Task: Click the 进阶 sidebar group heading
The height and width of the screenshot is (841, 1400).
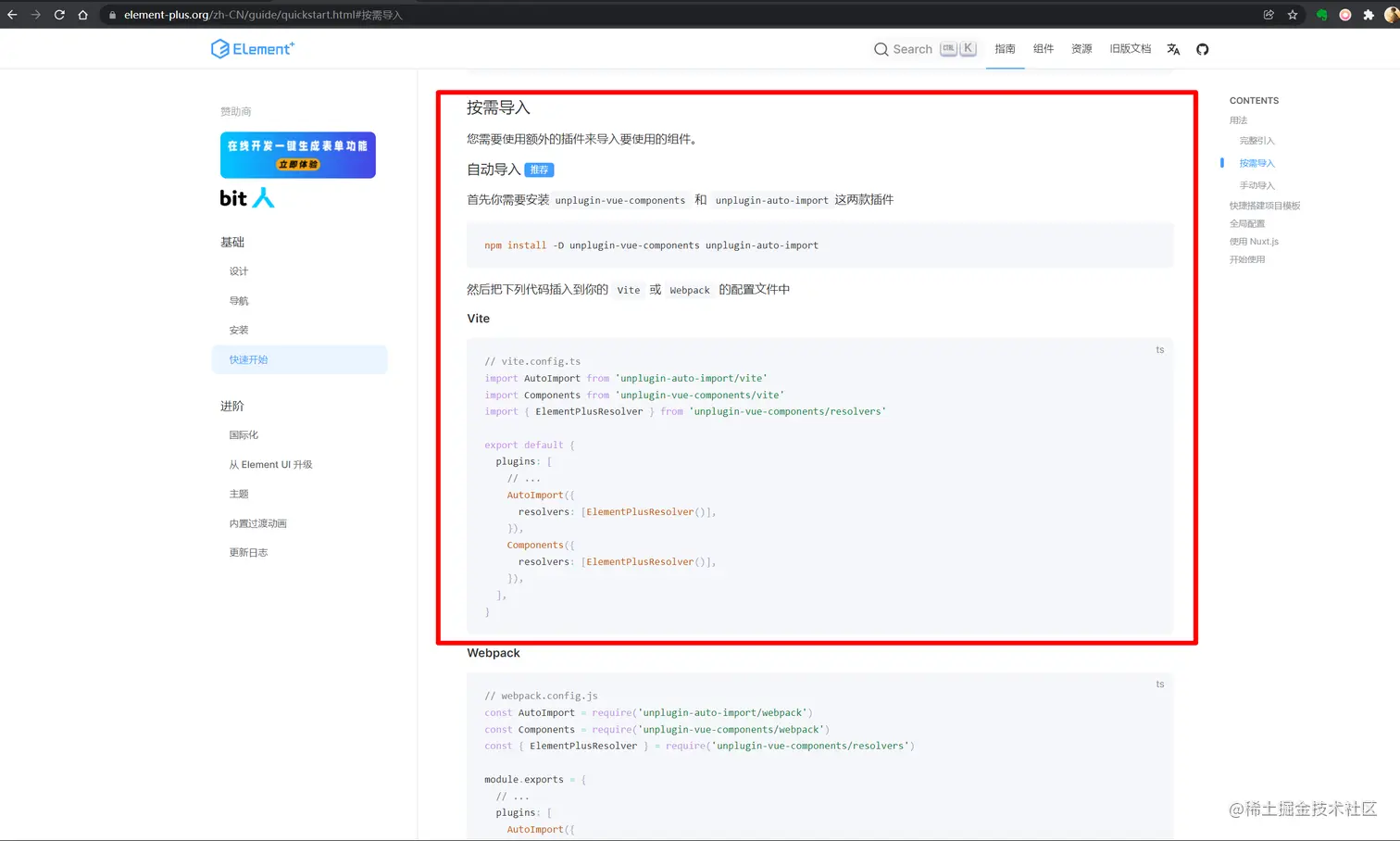Action: tap(232, 406)
